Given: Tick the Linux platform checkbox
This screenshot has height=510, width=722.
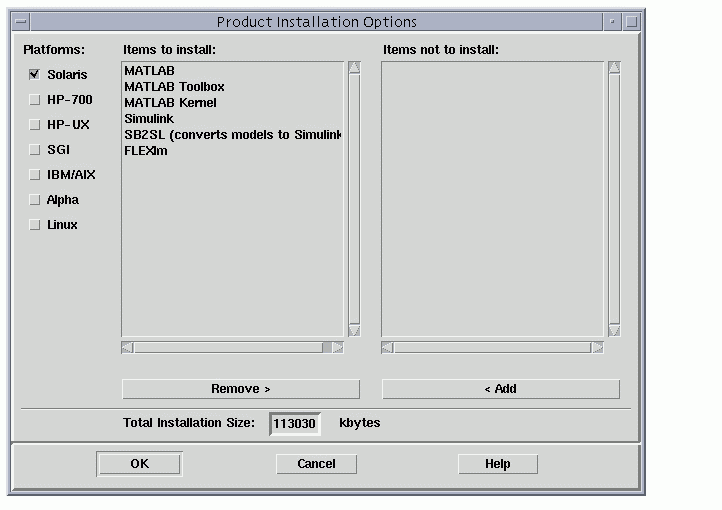Looking at the screenshot, I should [35, 225].
